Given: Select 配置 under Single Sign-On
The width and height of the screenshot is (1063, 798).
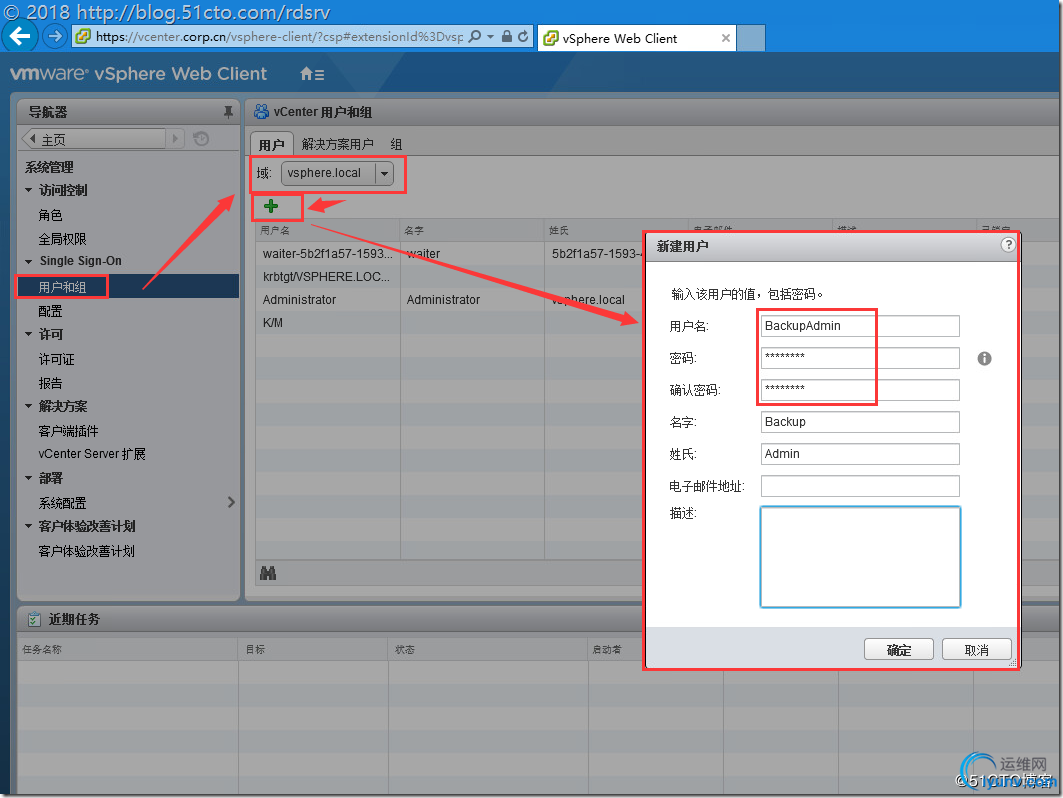Looking at the screenshot, I should coord(51,311).
